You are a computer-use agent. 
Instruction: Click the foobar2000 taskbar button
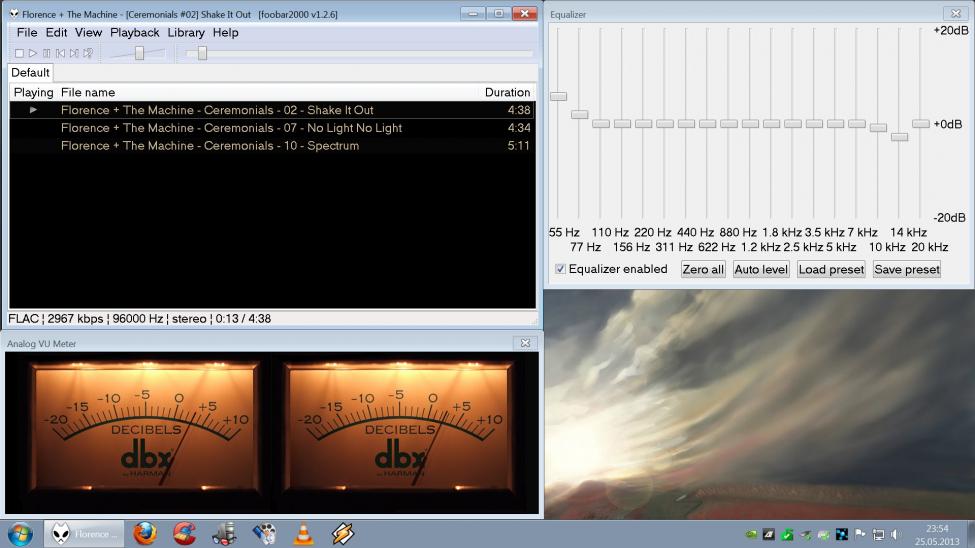84,534
